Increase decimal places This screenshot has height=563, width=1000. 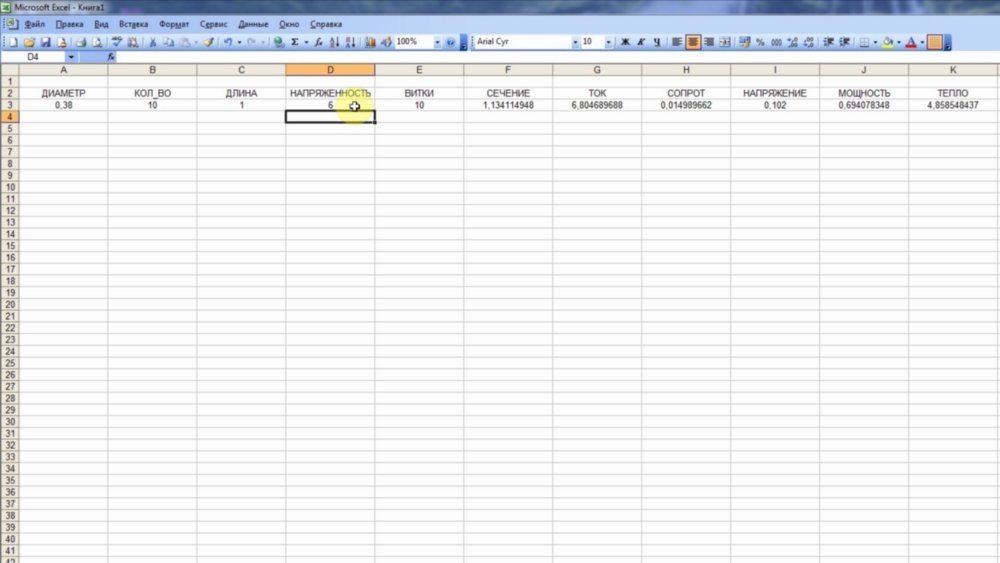(x=792, y=42)
